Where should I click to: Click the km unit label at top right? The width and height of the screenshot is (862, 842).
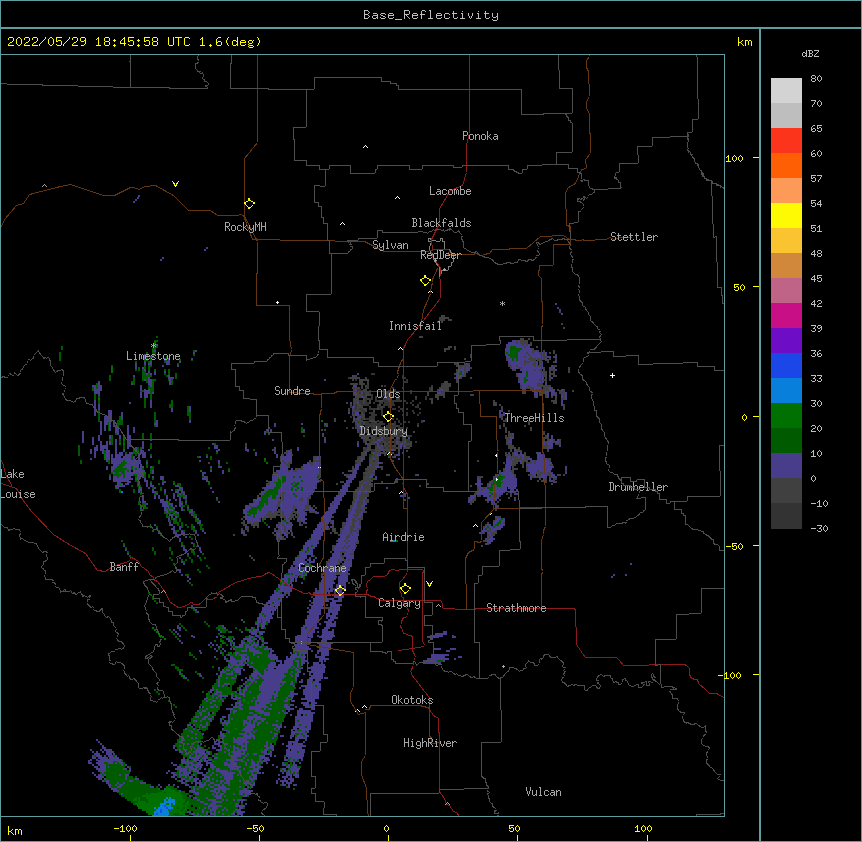(x=745, y=42)
